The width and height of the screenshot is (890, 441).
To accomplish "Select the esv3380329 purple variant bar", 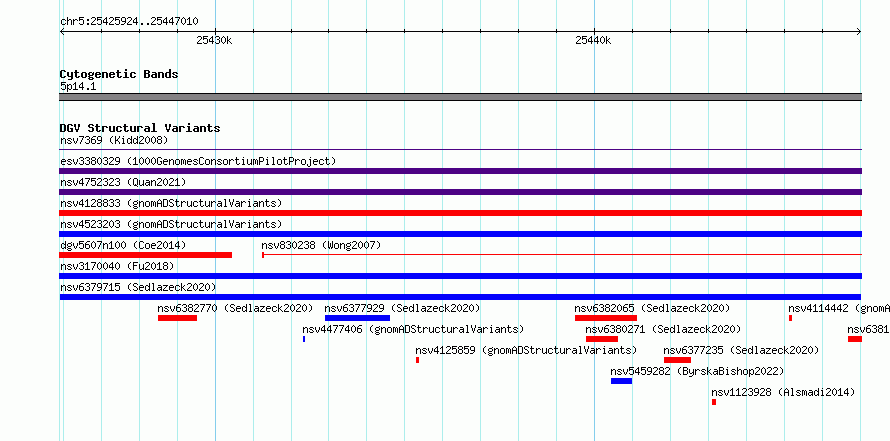I will 460,171.
